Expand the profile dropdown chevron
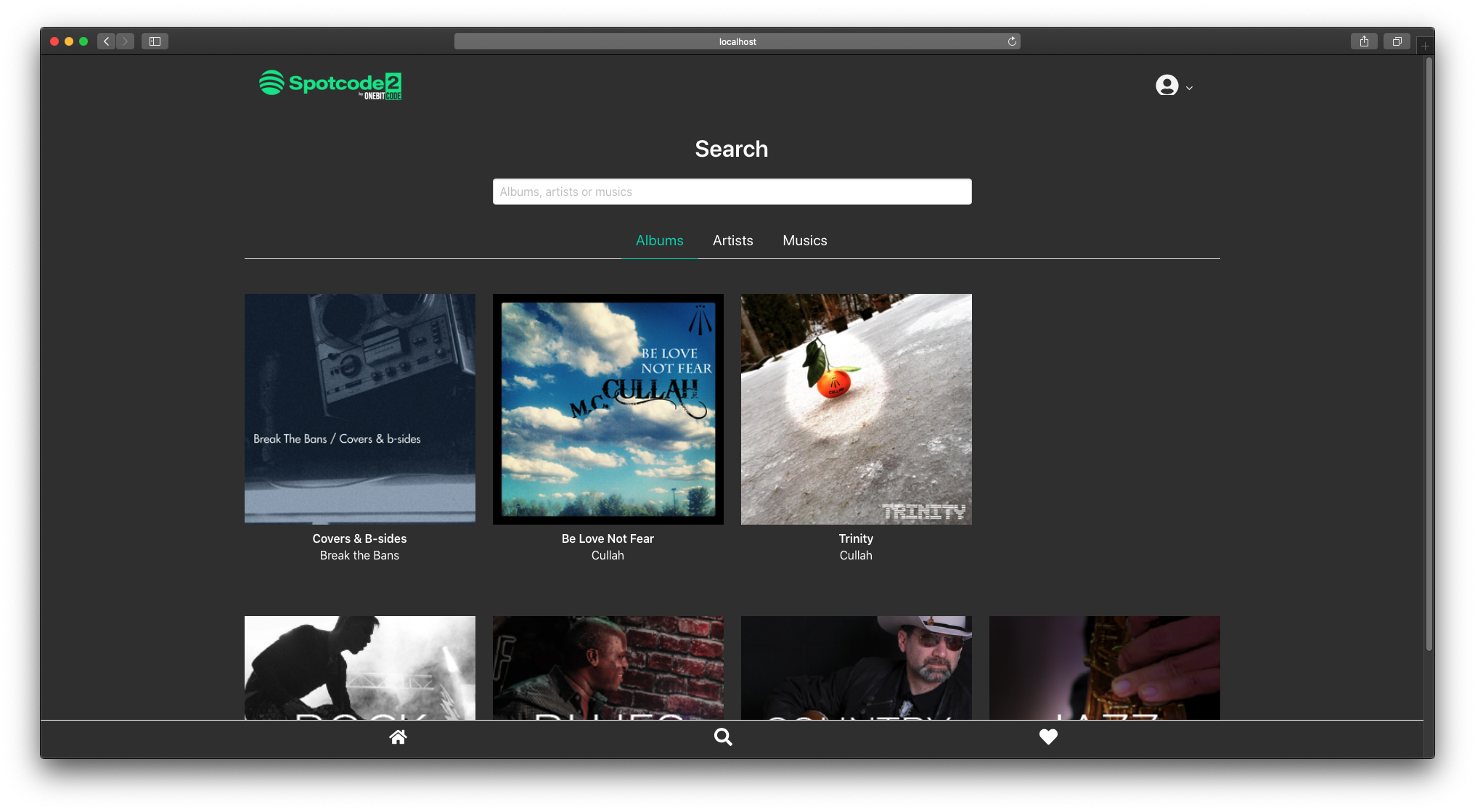 [x=1189, y=88]
